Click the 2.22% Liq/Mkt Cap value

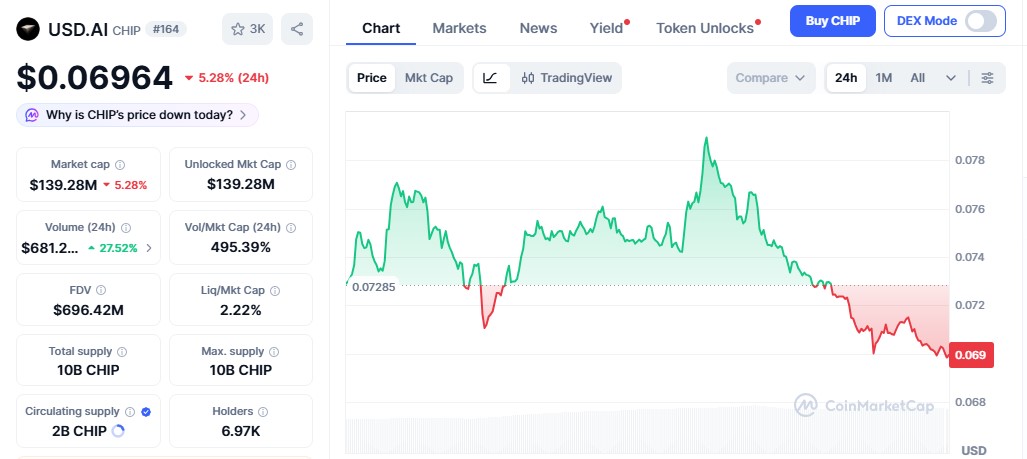240,310
